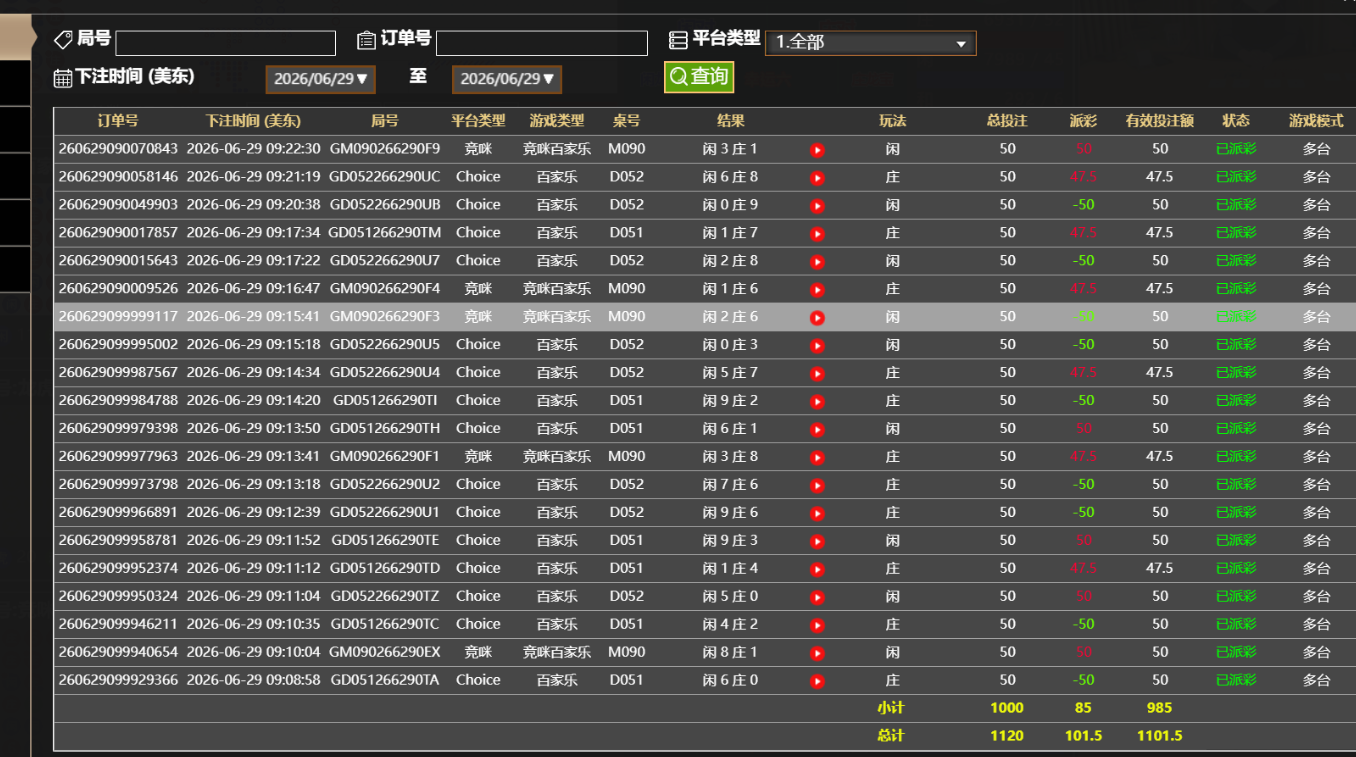This screenshot has height=757, width=1356.
Task: Play video replay for order 260629099995002
Action: [817, 346]
